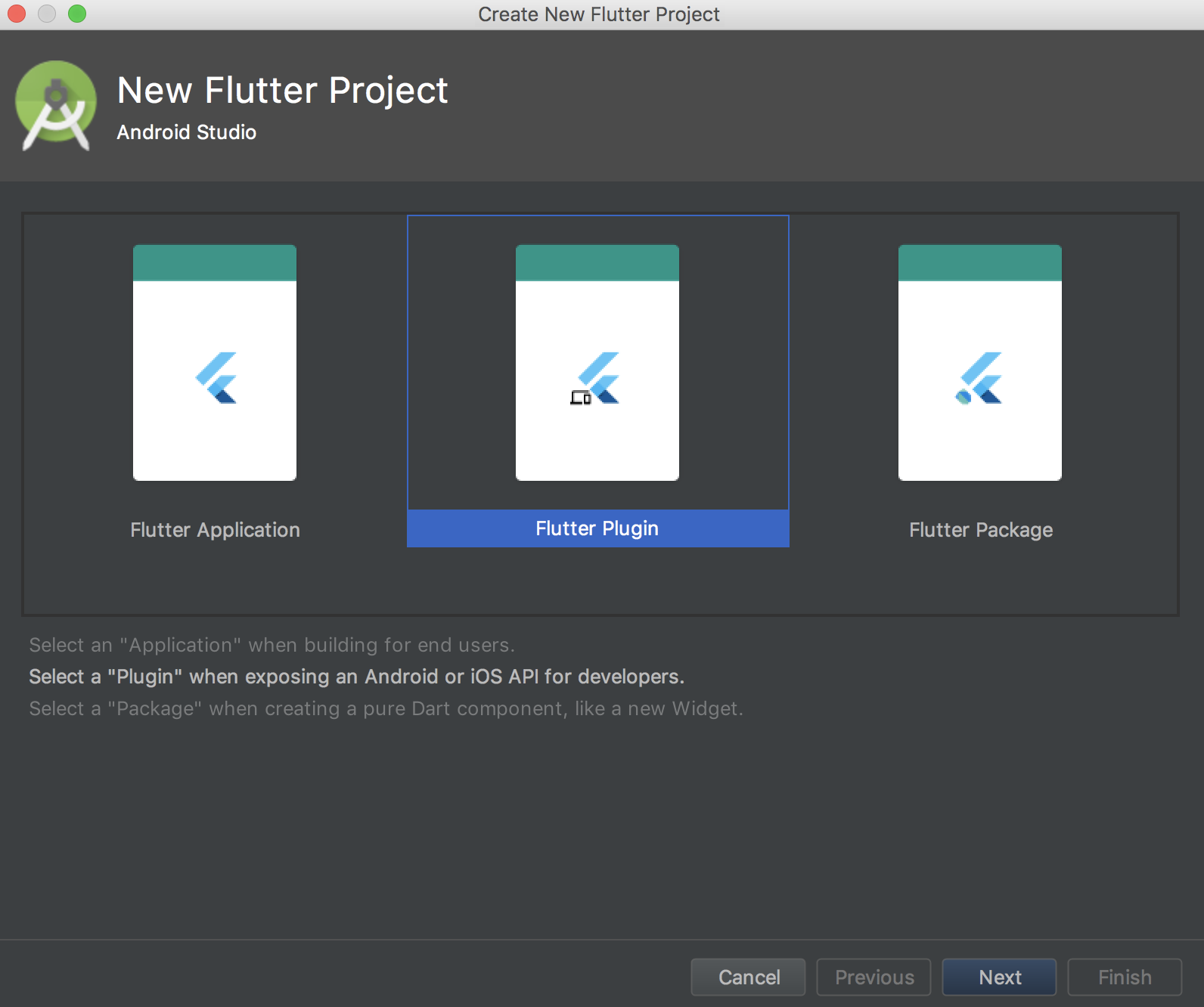
Task: Close the dialog with the red window button
Action: click(17, 14)
